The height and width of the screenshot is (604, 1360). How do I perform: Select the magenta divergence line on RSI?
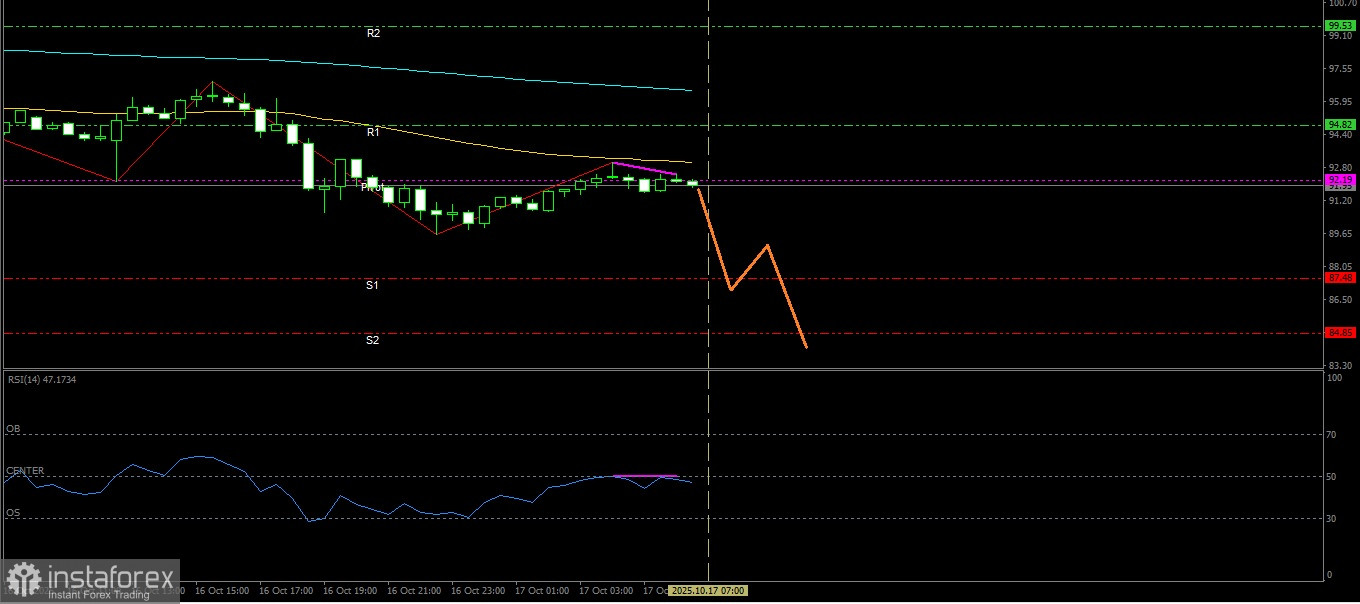pyautogui.click(x=646, y=476)
